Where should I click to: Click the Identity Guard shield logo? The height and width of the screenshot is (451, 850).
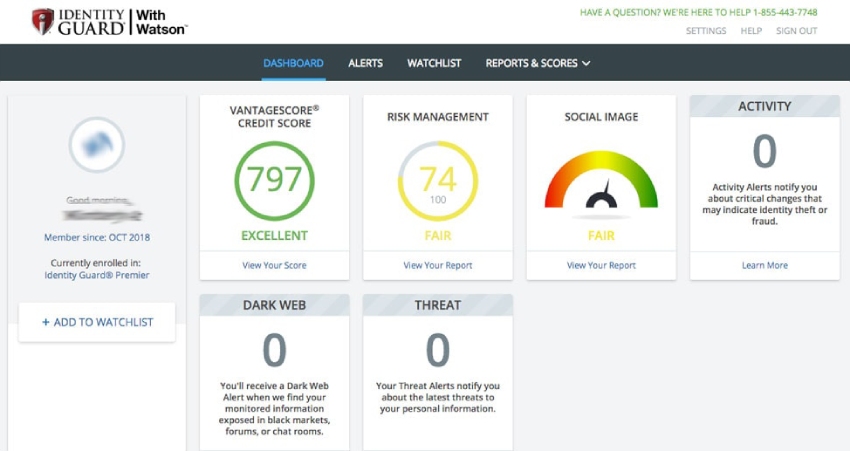(43, 22)
